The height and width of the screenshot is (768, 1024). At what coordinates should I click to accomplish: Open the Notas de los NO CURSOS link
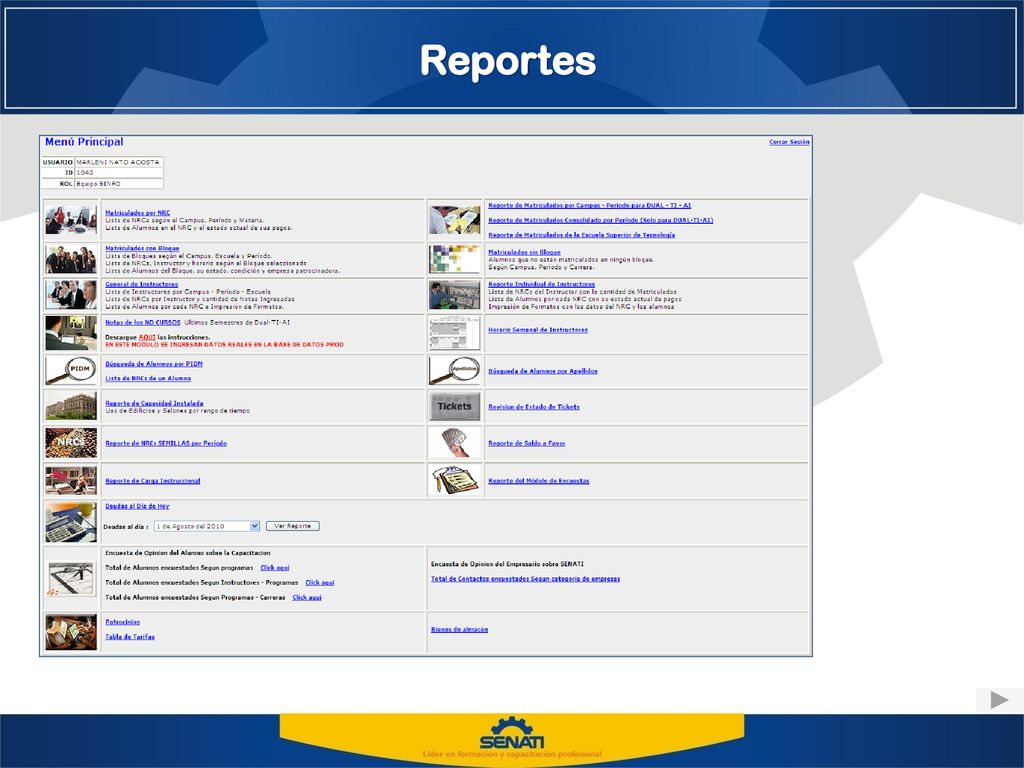[143, 323]
